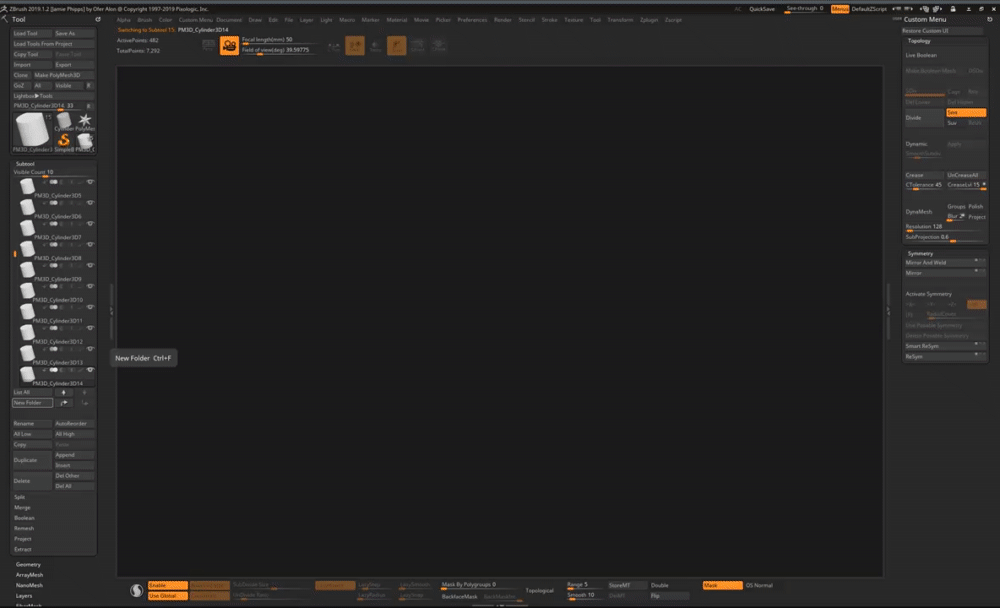The width and height of the screenshot is (1000, 608).
Task: Click the Save As button
Action: point(74,33)
